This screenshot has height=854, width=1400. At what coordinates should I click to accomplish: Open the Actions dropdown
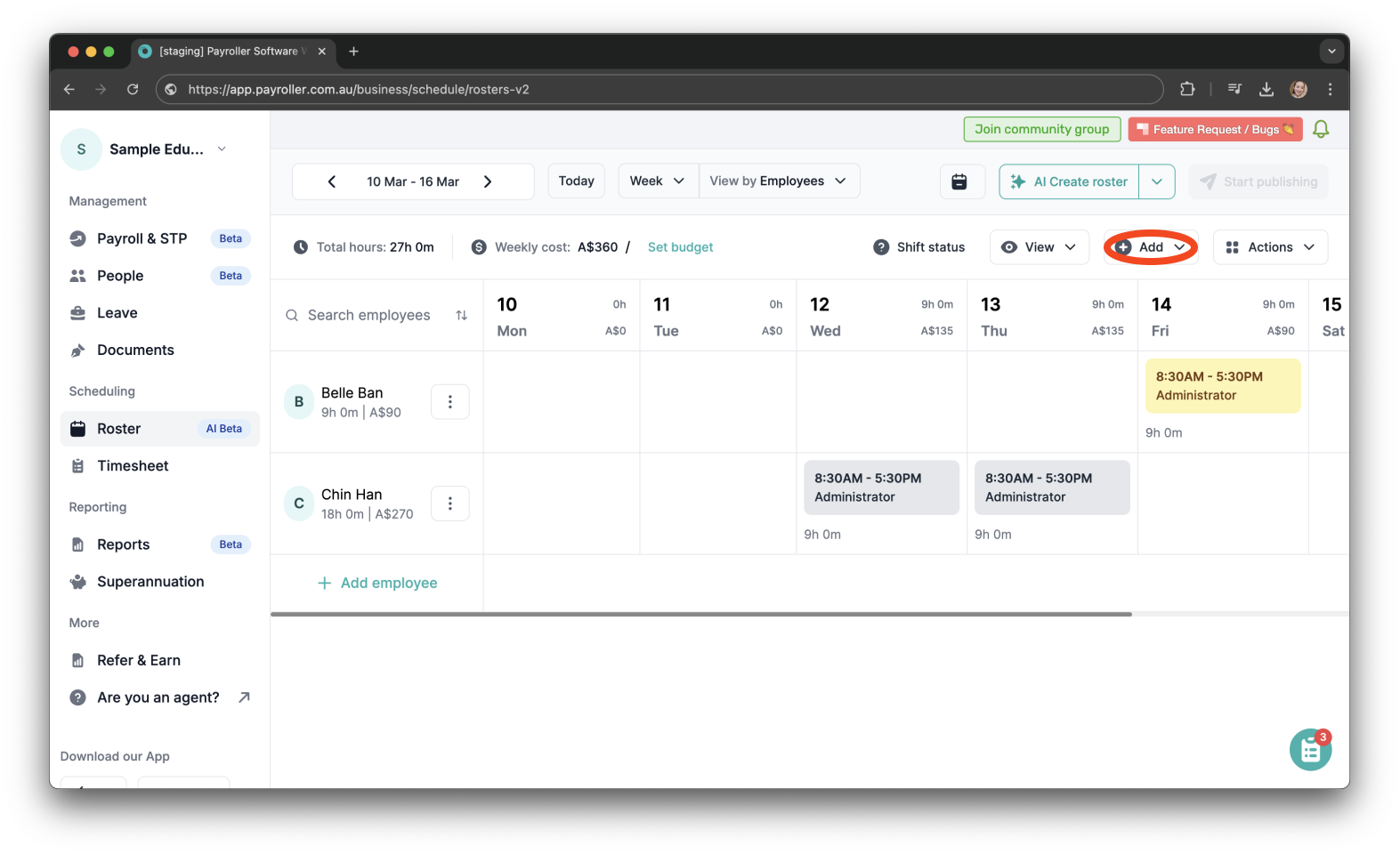coord(1270,247)
